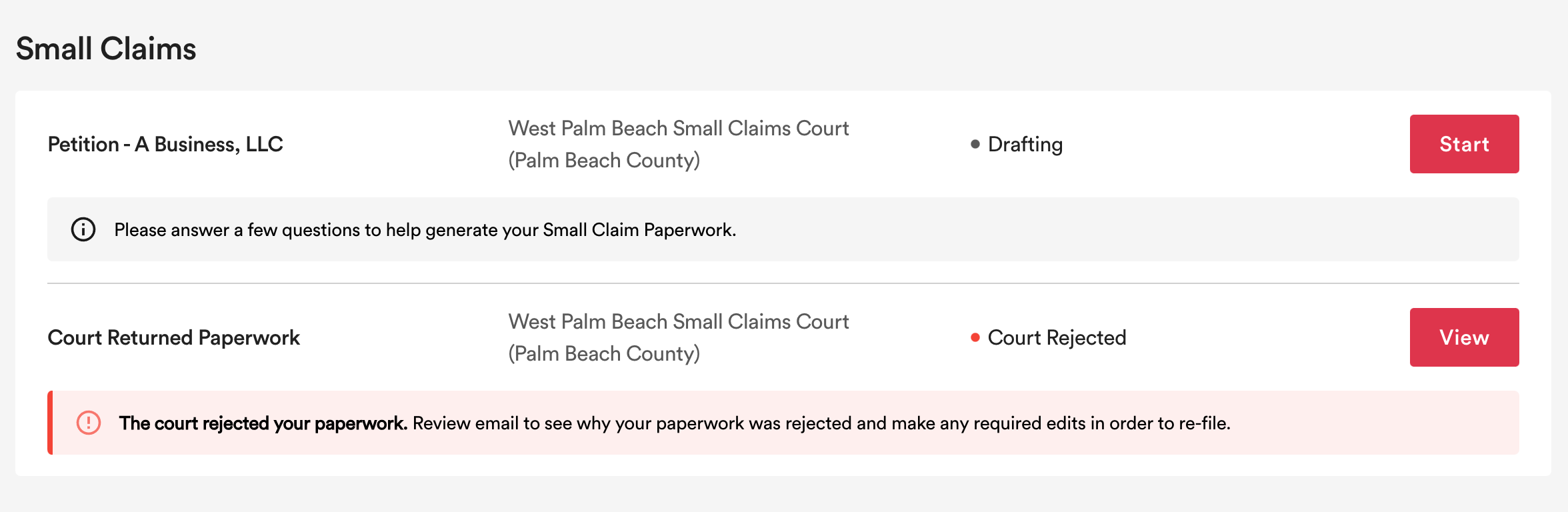Click the gray dot beside Drafting

point(975,144)
